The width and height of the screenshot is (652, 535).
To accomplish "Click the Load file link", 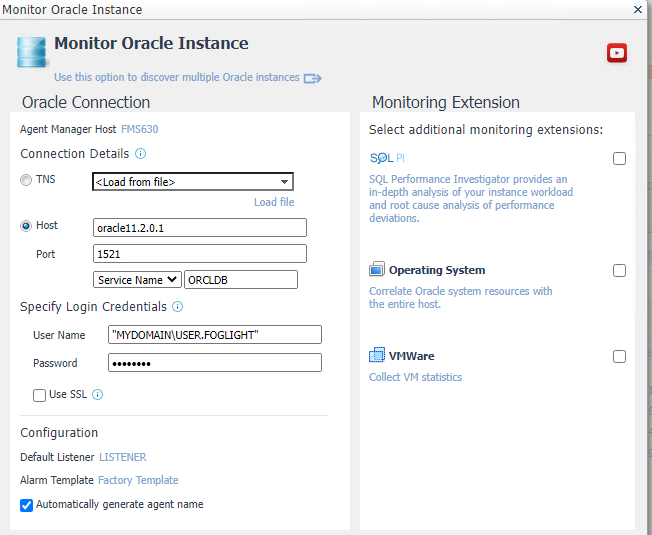I will coord(274,202).
